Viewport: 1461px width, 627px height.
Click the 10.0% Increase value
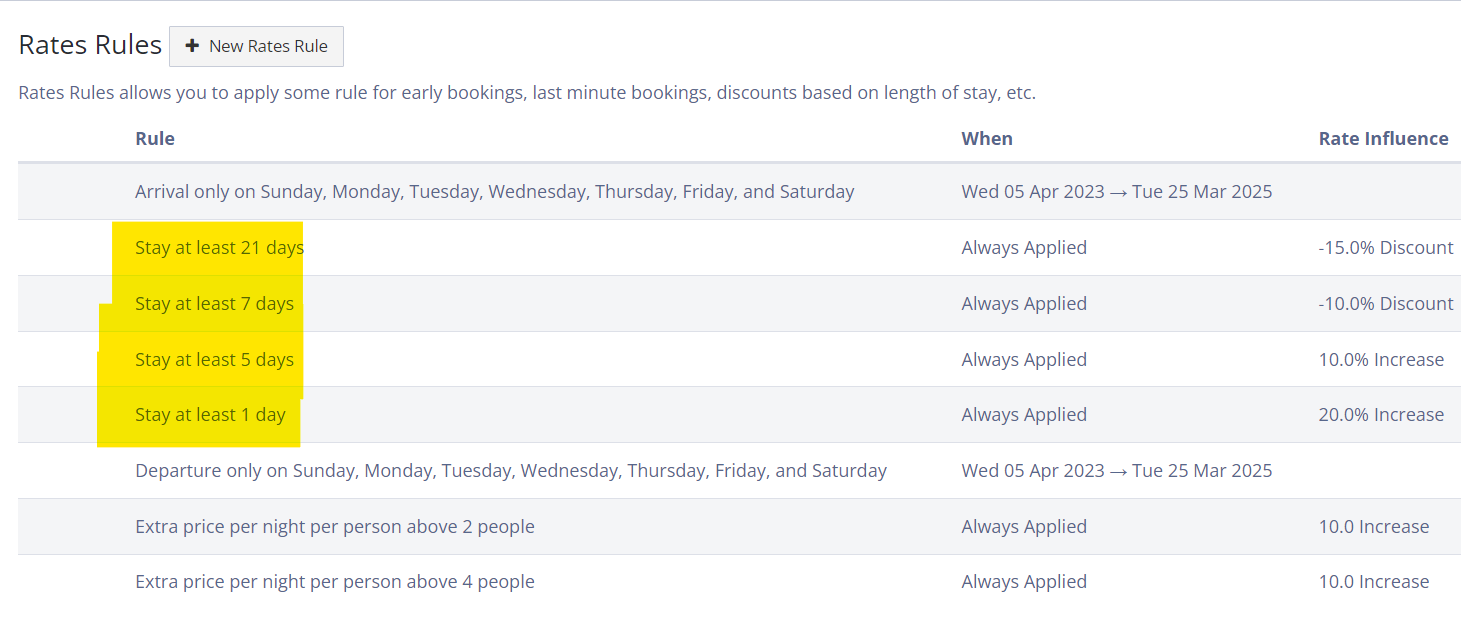click(x=1381, y=360)
